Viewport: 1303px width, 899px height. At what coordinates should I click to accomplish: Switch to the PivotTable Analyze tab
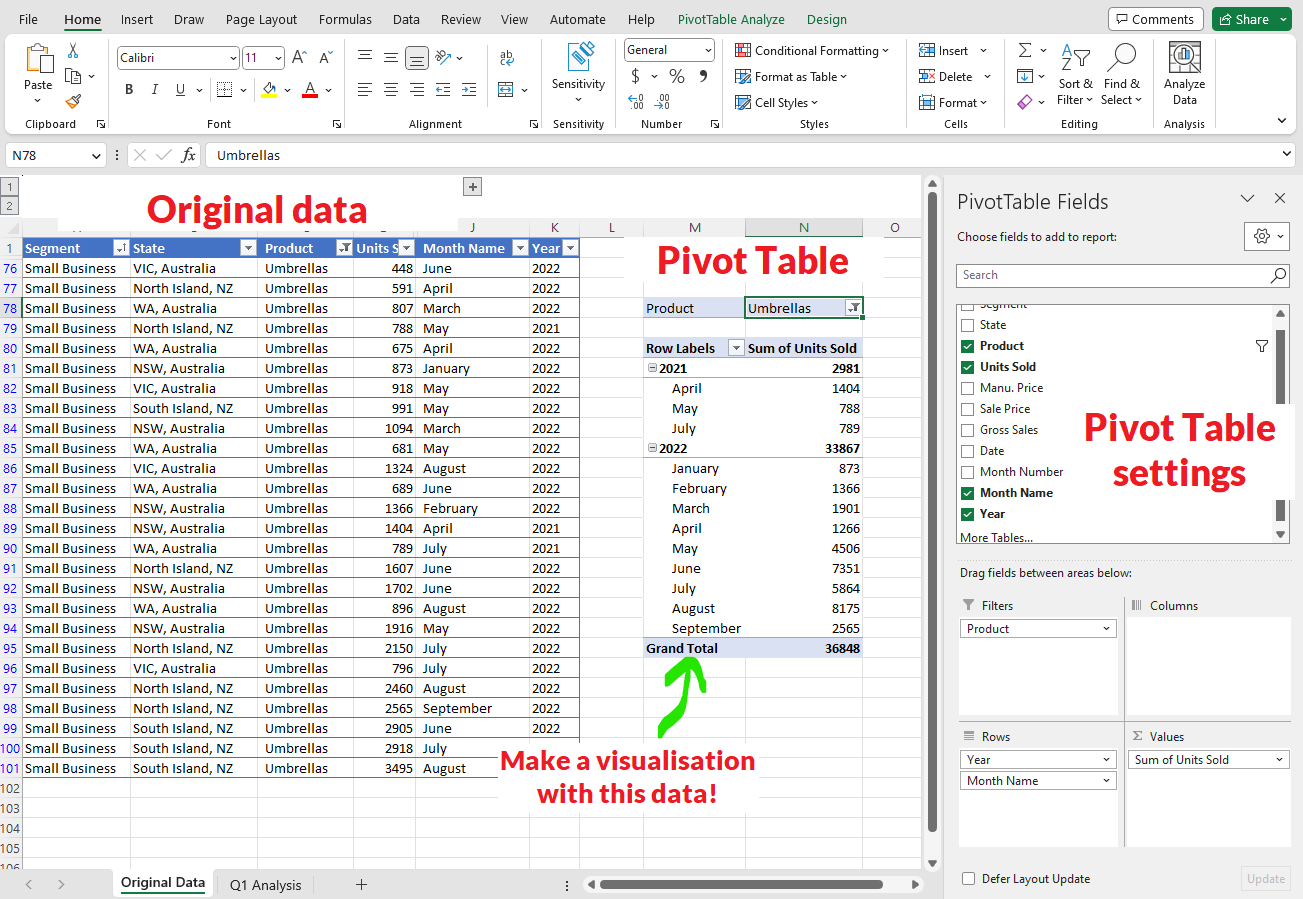pos(730,19)
